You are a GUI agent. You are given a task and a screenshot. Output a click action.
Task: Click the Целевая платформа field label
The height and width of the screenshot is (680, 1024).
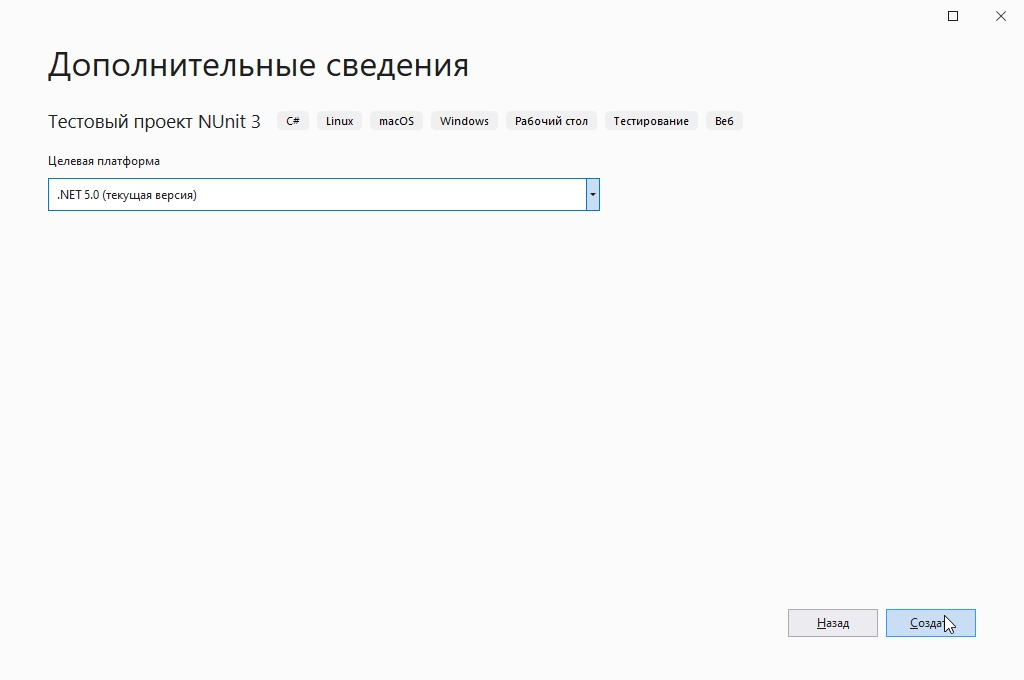click(104, 161)
